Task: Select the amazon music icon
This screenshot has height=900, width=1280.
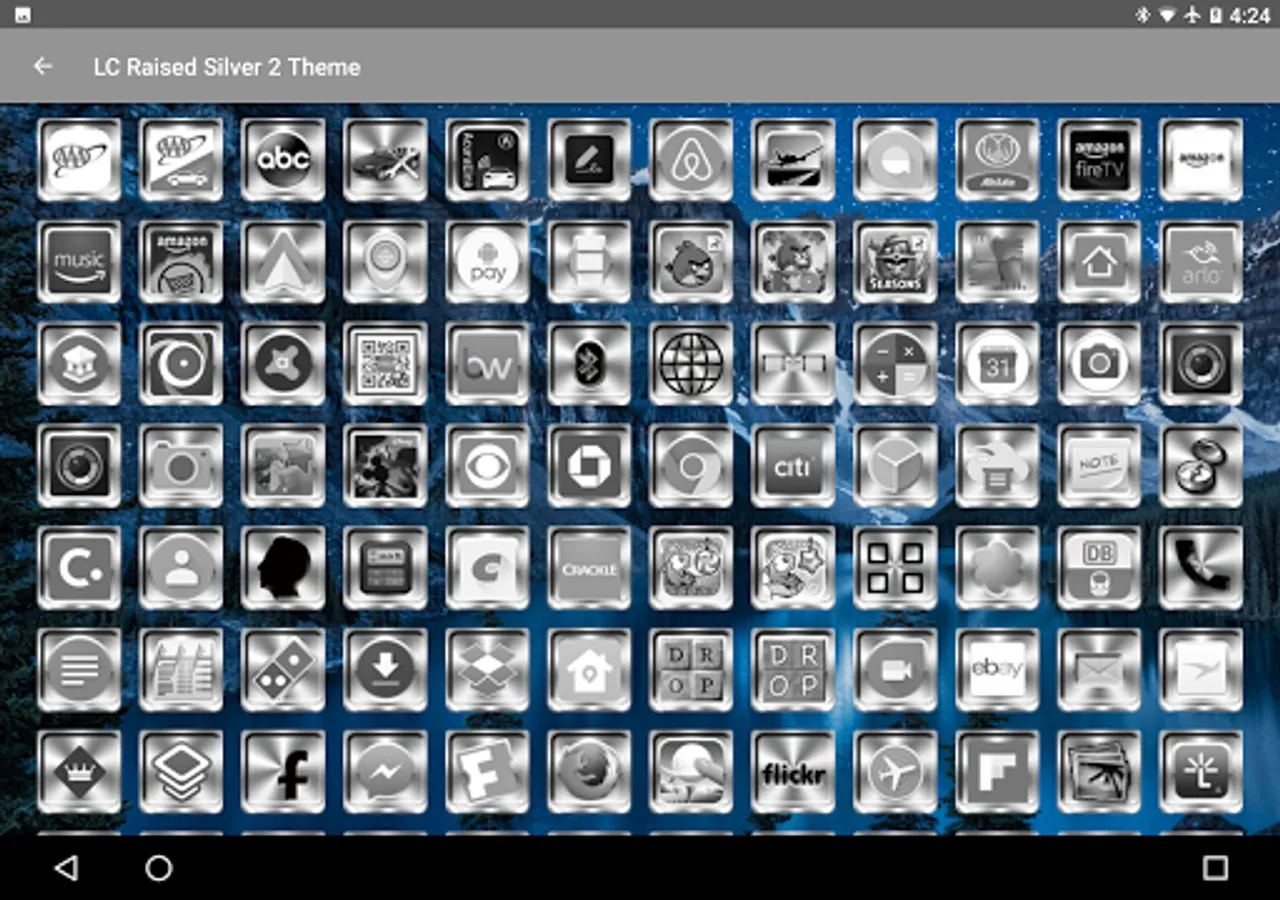Action: pos(79,262)
